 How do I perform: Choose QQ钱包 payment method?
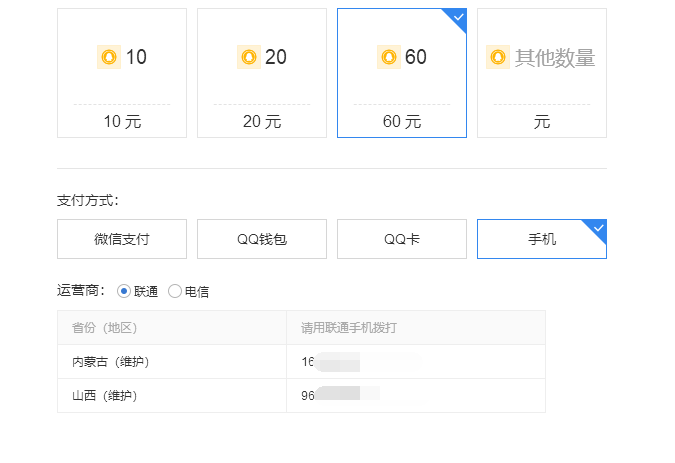(262, 239)
